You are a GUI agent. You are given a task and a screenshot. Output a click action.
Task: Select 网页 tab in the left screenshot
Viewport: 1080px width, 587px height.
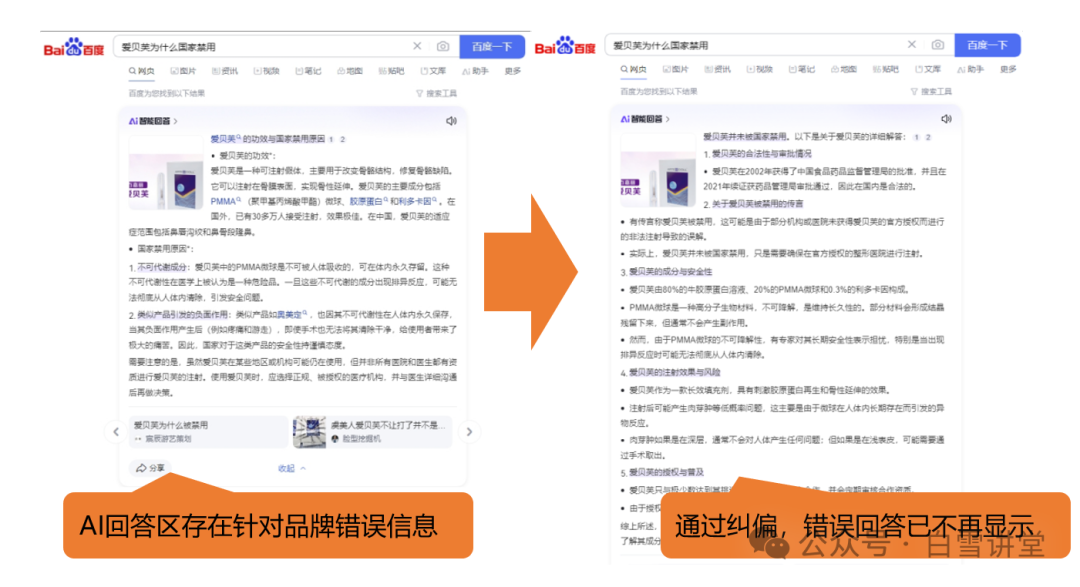point(141,71)
